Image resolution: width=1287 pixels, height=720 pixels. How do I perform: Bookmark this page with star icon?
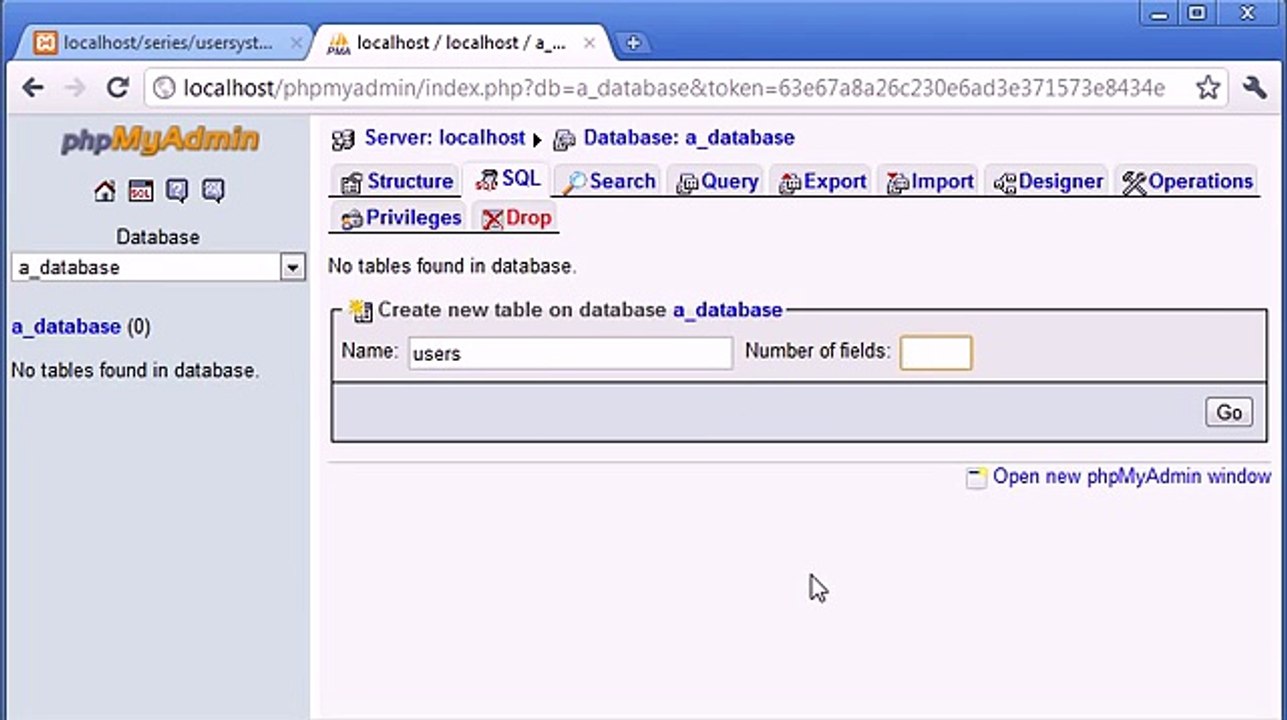[1208, 88]
